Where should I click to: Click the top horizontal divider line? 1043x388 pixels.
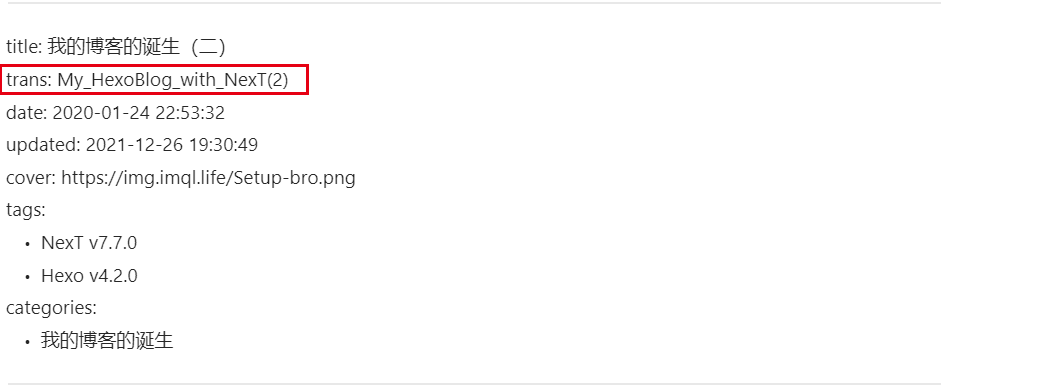tap(474, 3)
